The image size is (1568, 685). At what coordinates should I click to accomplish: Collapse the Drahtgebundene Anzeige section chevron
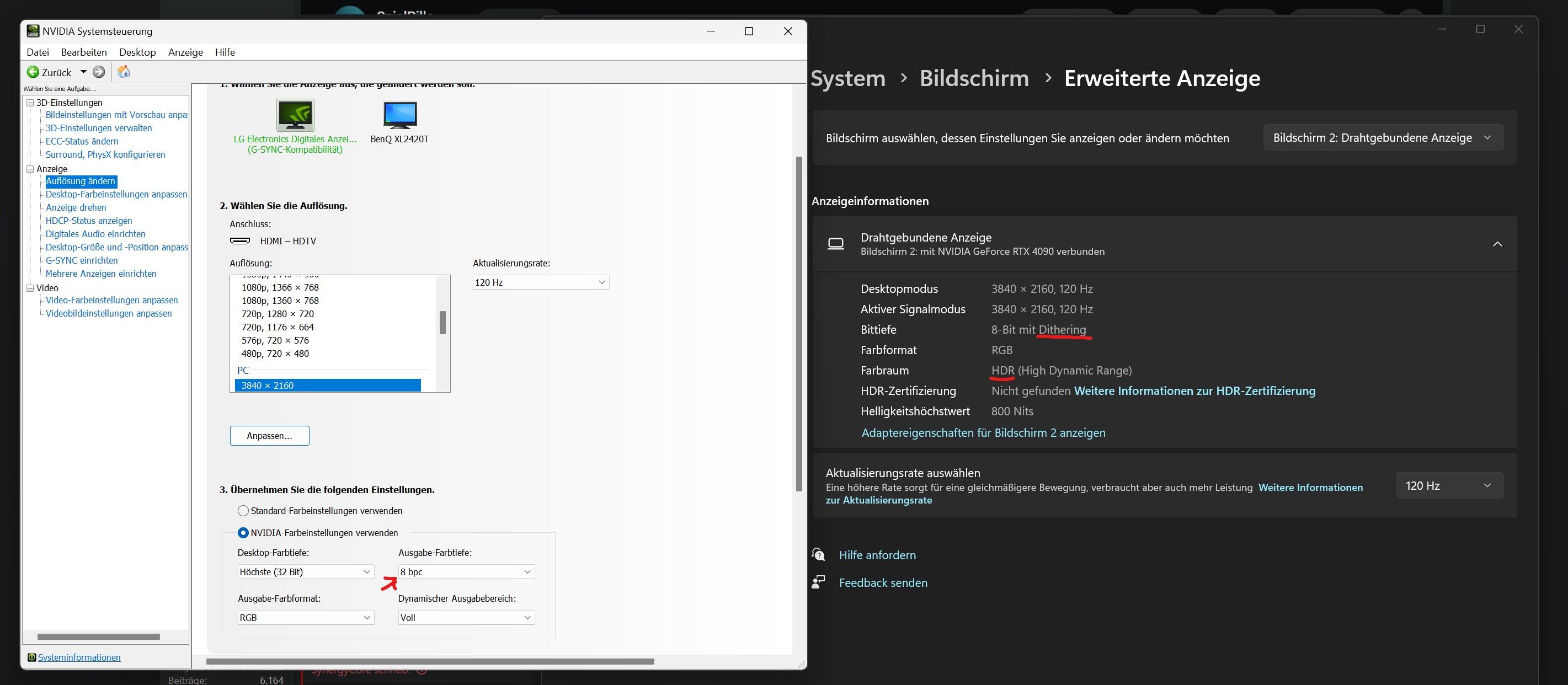point(1497,244)
